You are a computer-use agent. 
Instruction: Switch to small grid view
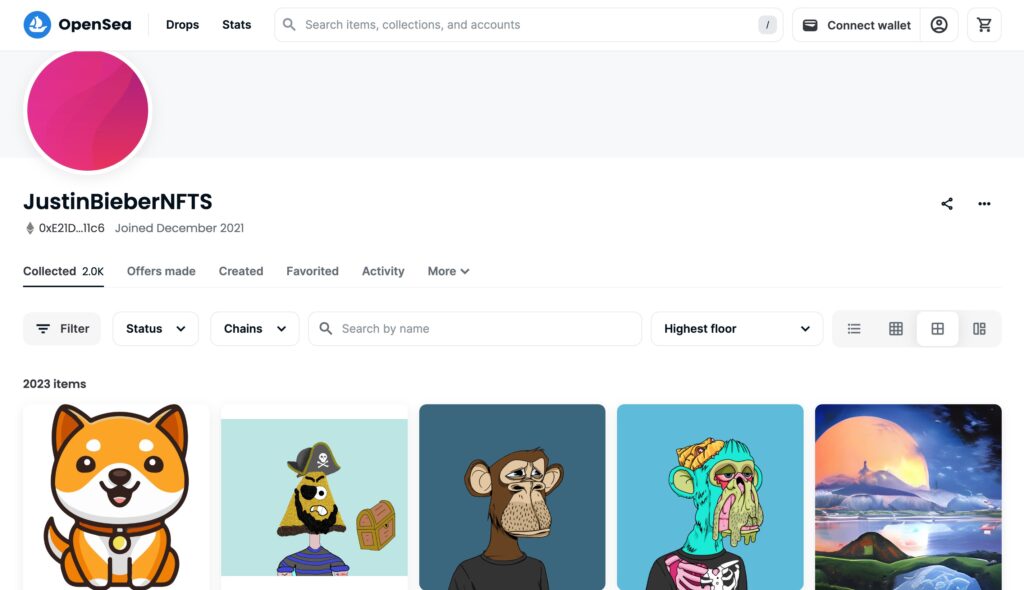[x=895, y=329]
